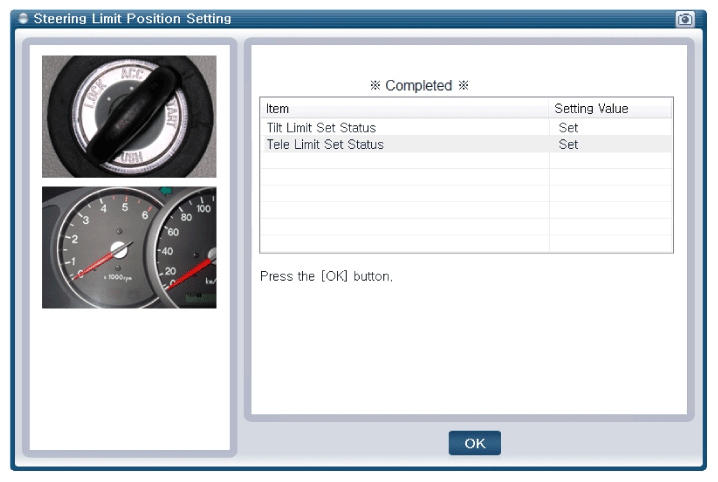Click the round app icon beside the title
This screenshot has width=718, height=482.
point(23,19)
